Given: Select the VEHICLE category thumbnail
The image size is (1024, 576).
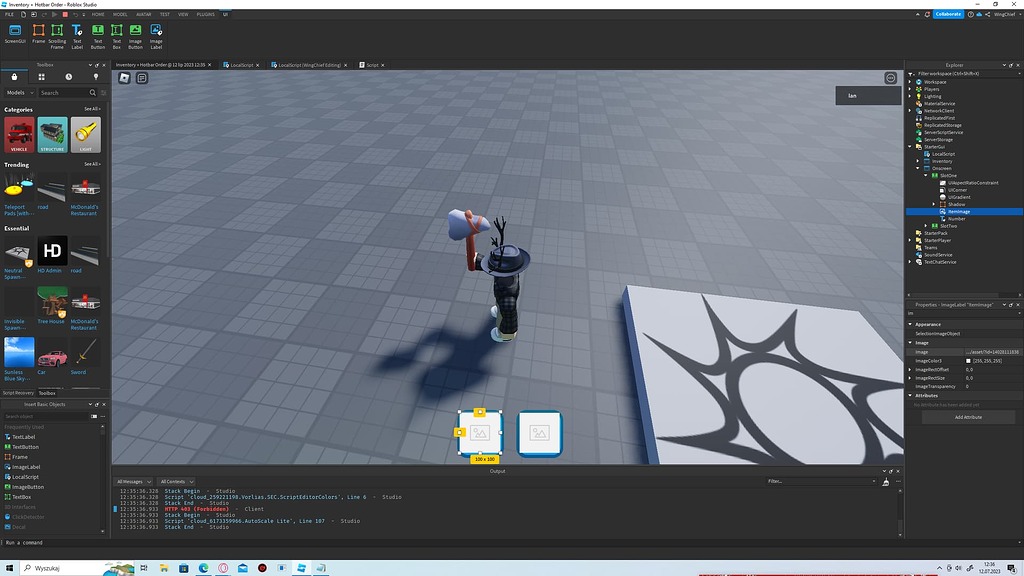Looking at the screenshot, I should coord(19,135).
